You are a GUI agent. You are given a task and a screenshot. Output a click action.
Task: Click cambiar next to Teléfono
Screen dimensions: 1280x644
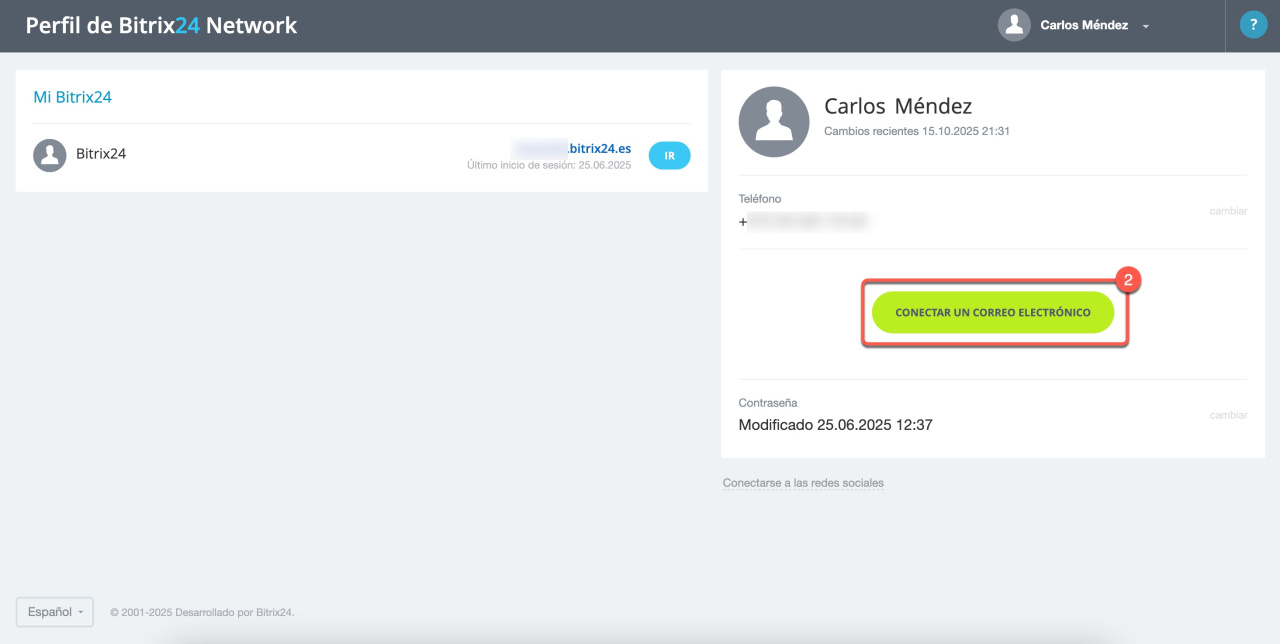click(1228, 212)
